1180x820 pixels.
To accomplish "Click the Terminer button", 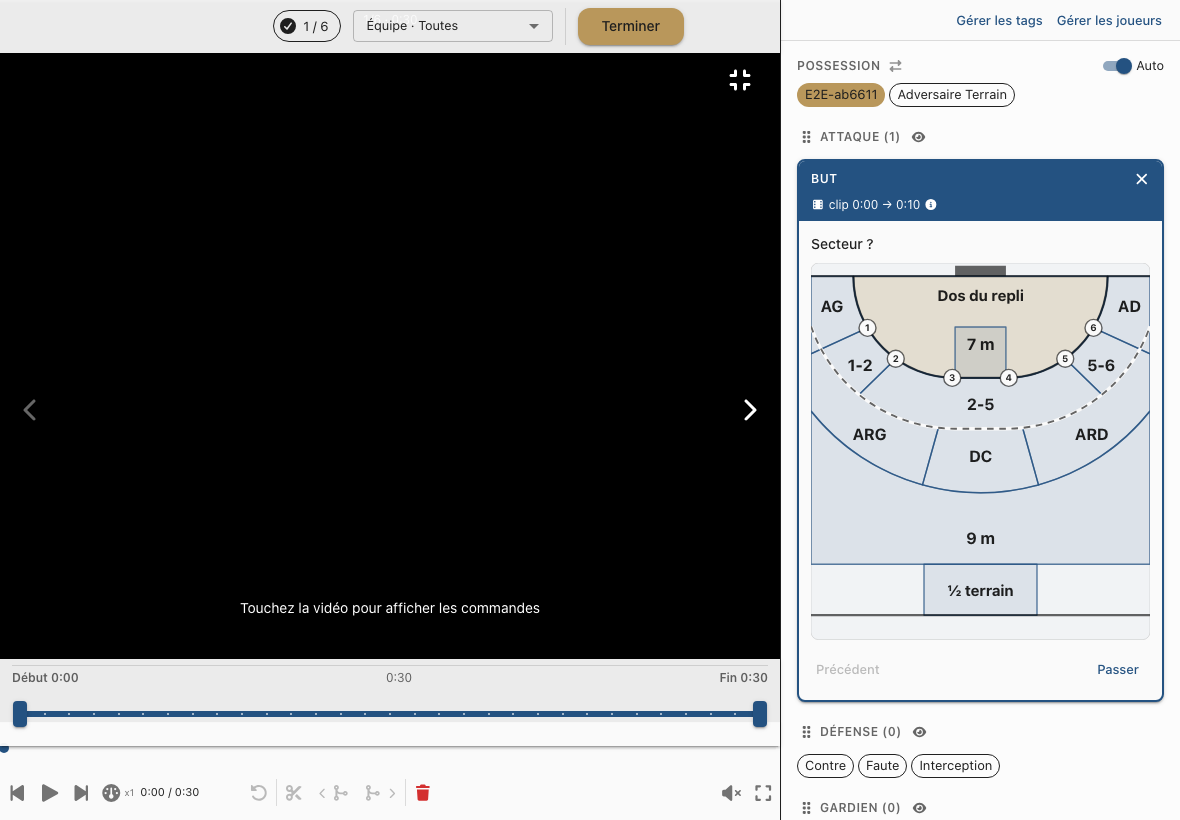I will point(631,26).
